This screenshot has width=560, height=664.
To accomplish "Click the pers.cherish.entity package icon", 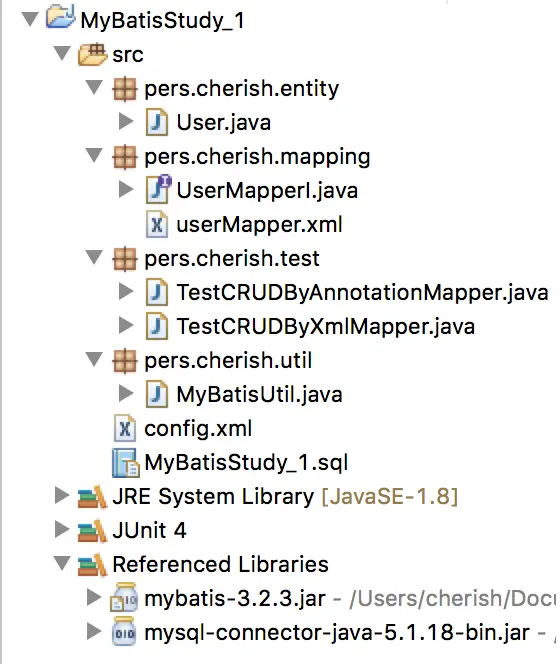I will pos(125,89).
